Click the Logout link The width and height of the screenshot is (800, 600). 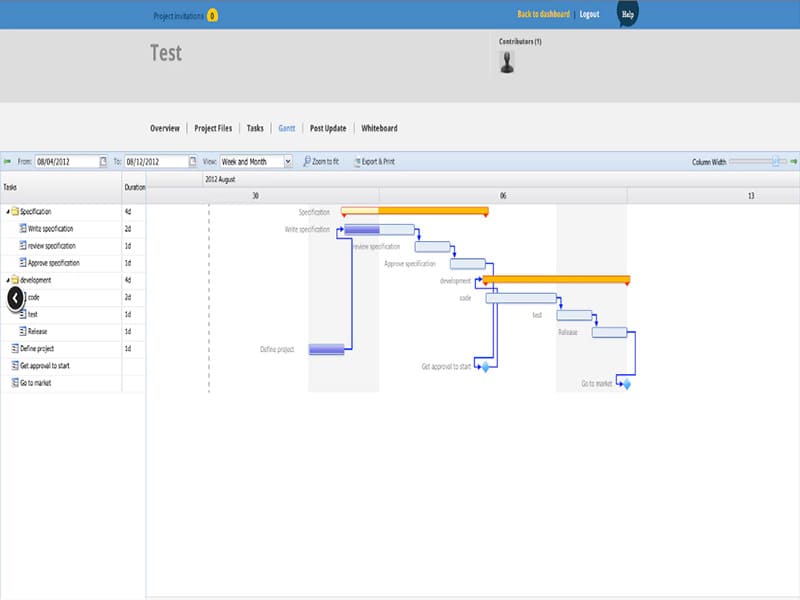[589, 14]
